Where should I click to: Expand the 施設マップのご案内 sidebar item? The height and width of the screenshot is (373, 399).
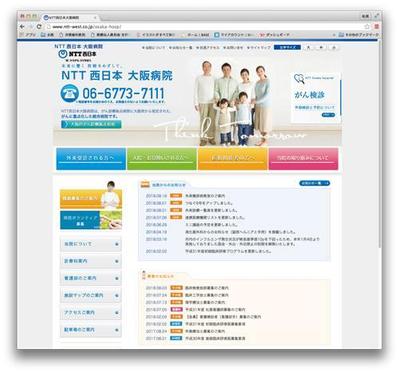90,295
